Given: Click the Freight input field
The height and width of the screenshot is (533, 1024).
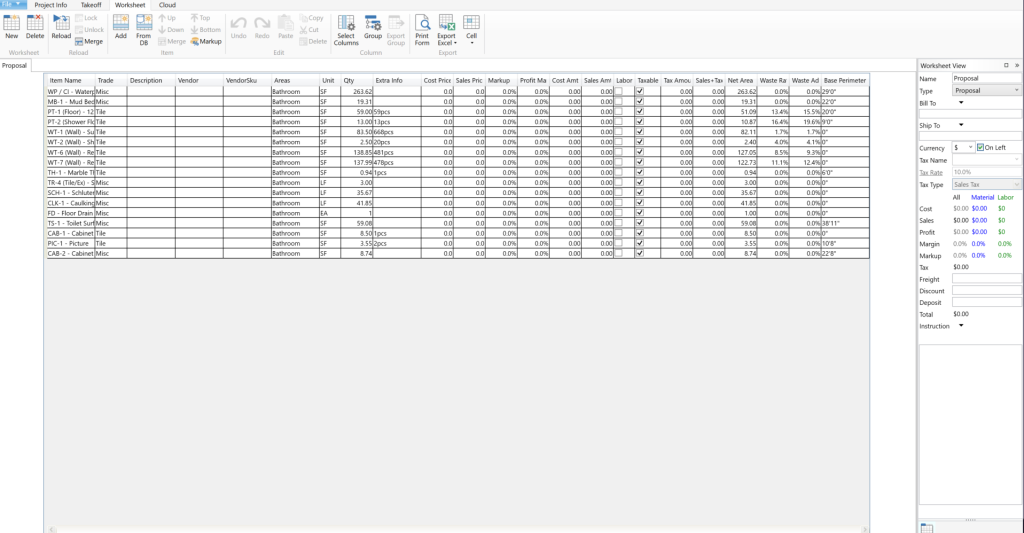Looking at the screenshot, I should pos(986,279).
